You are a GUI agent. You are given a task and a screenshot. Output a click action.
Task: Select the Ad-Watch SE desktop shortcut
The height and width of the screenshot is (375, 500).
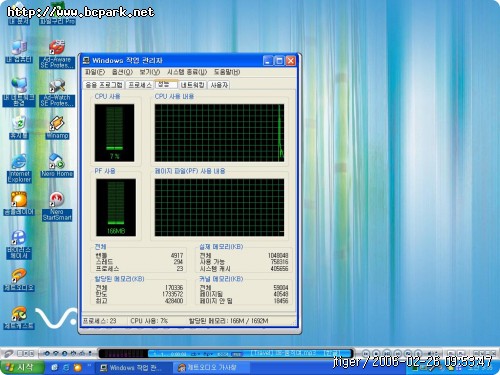coord(57,92)
